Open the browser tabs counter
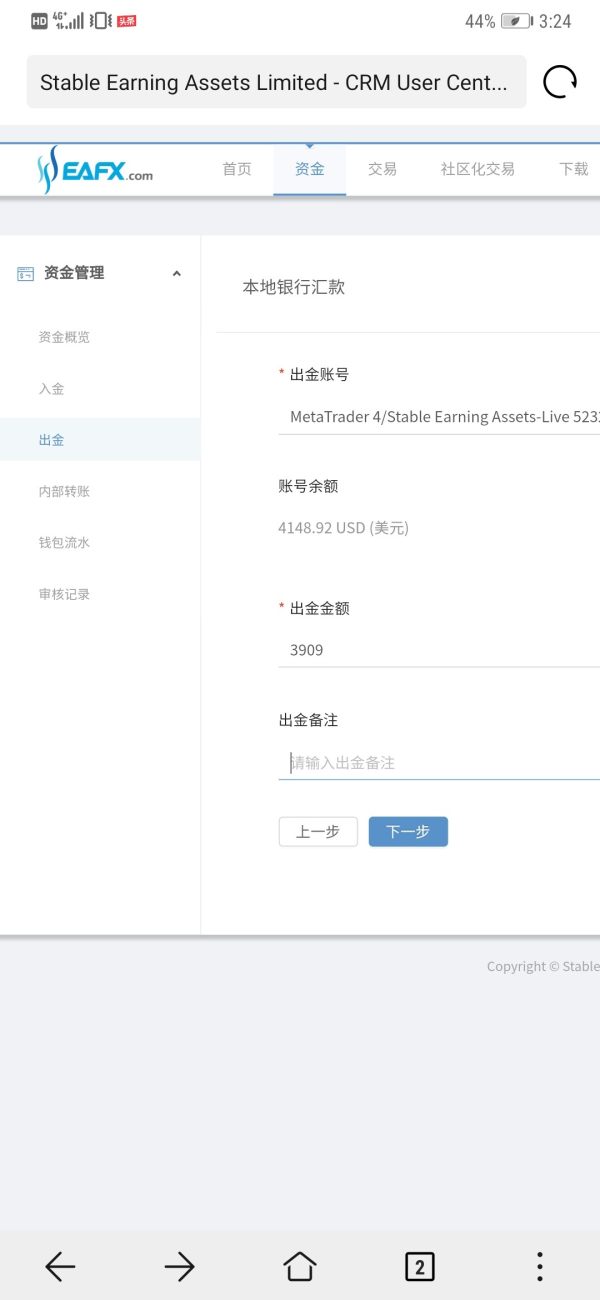This screenshot has height=1300, width=600. coord(419,1267)
